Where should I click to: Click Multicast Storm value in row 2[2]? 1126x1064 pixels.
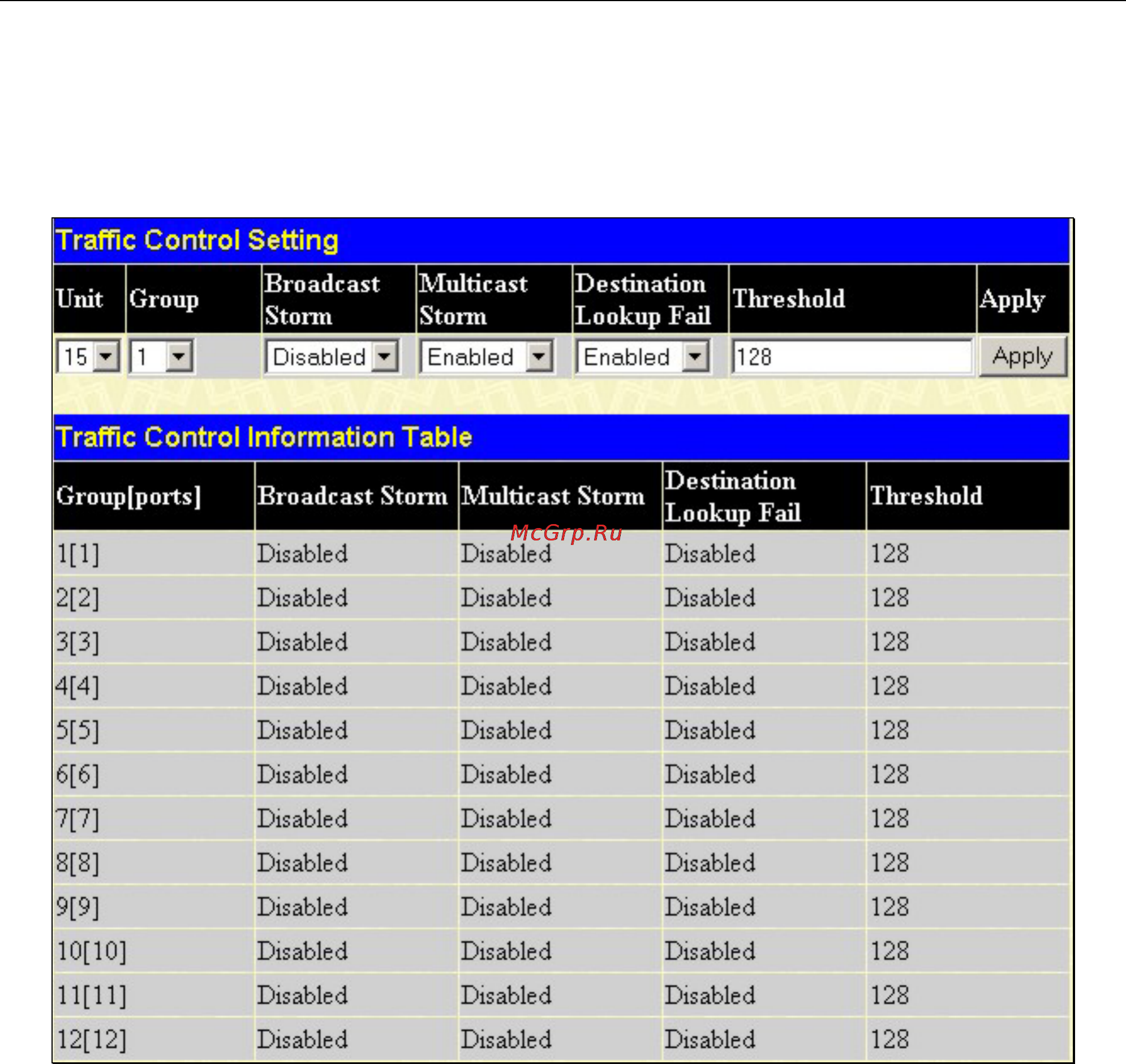(506, 597)
